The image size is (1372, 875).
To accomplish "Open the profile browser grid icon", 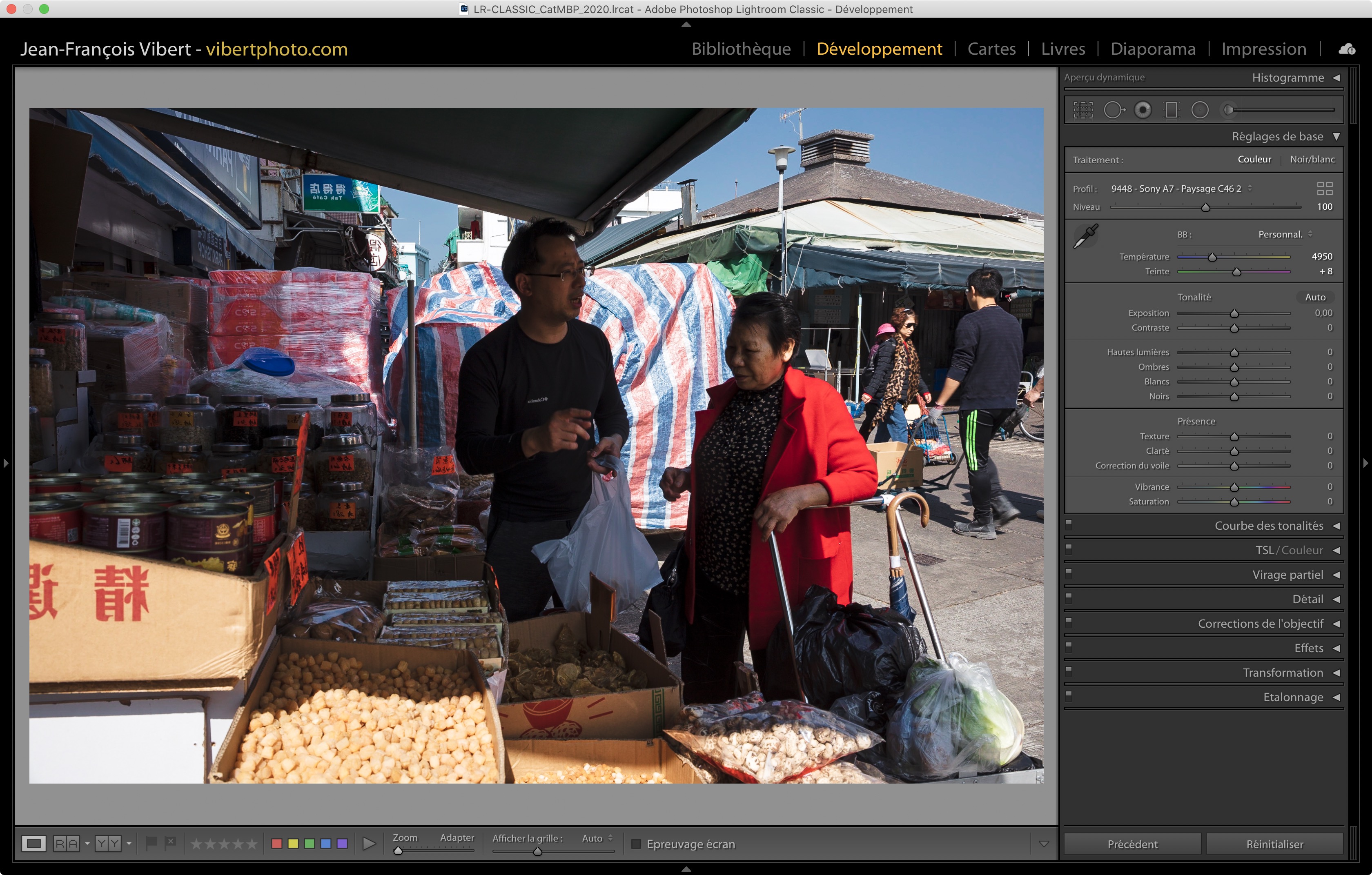I will (x=1324, y=189).
